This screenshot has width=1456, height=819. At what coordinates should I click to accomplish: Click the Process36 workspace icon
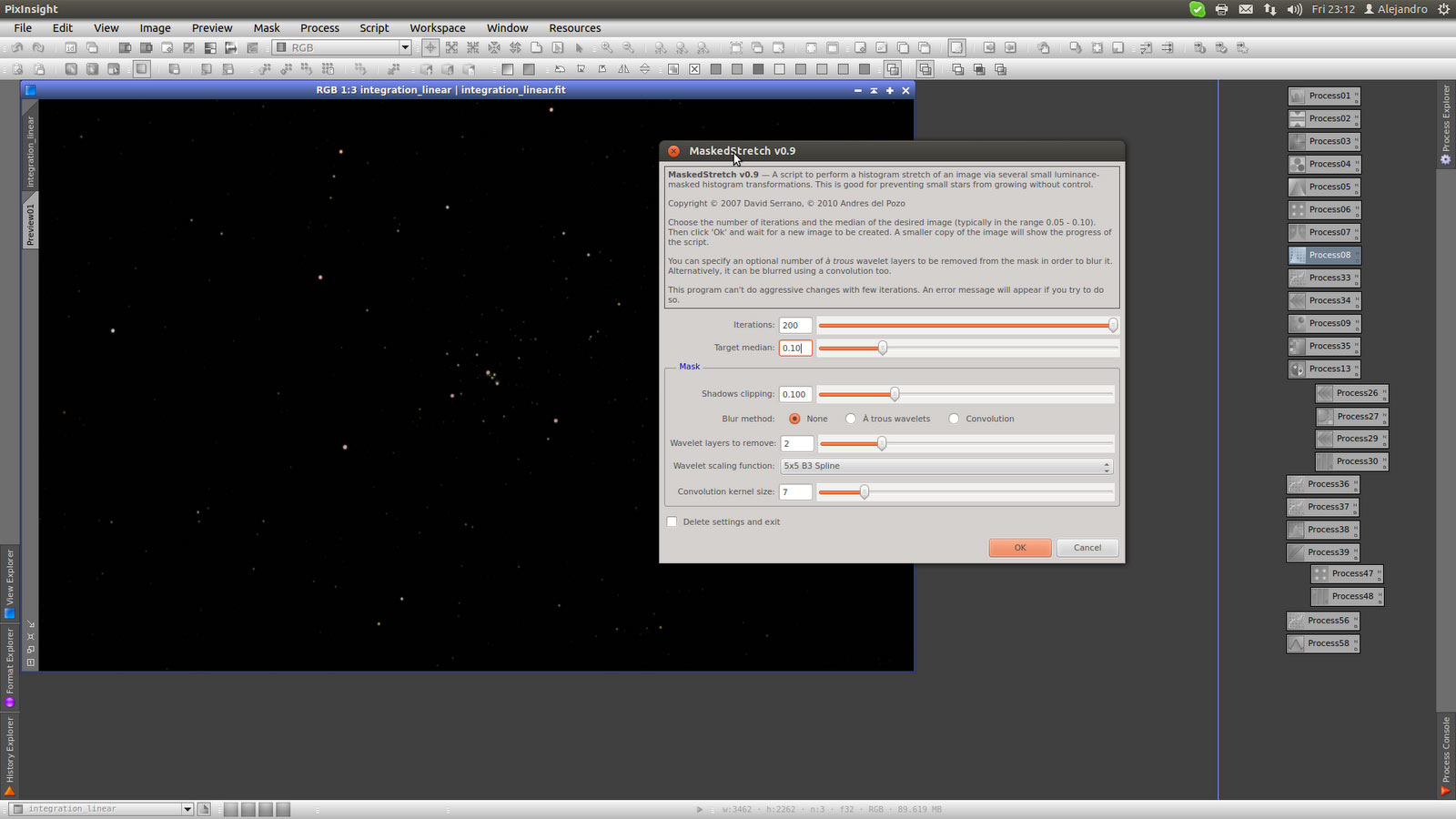point(1323,484)
